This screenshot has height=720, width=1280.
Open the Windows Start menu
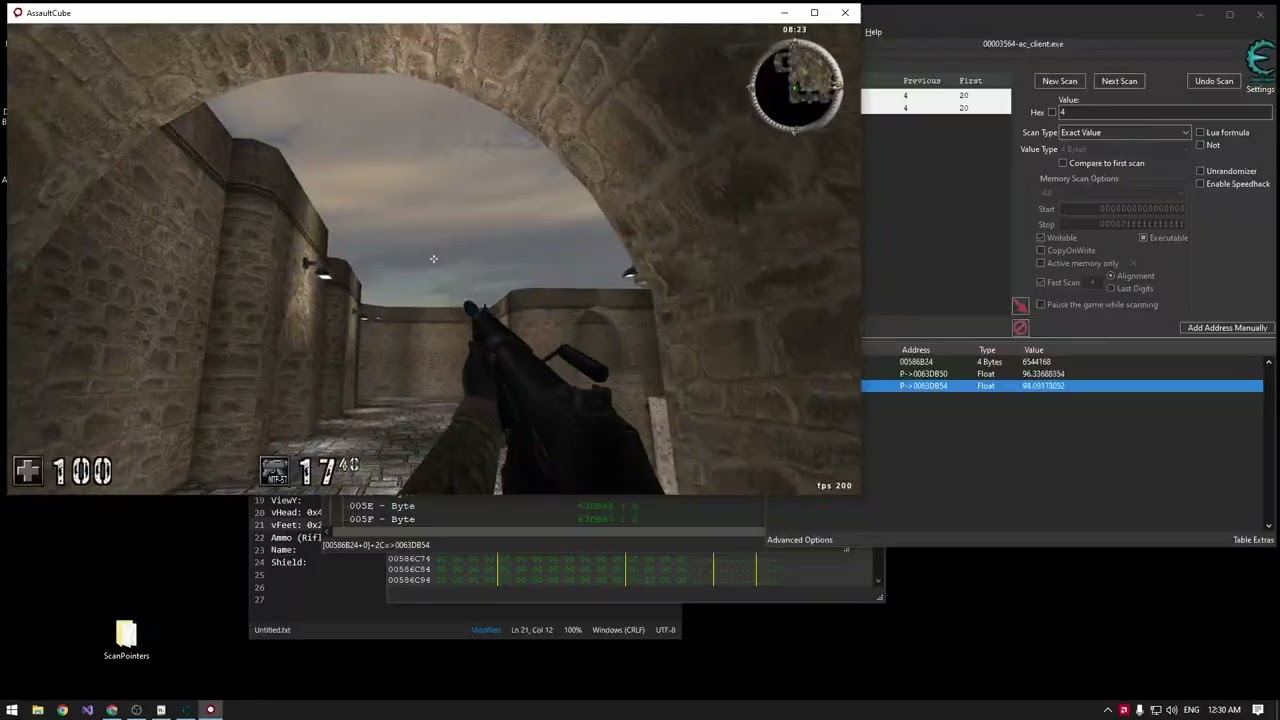(x=13, y=710)
